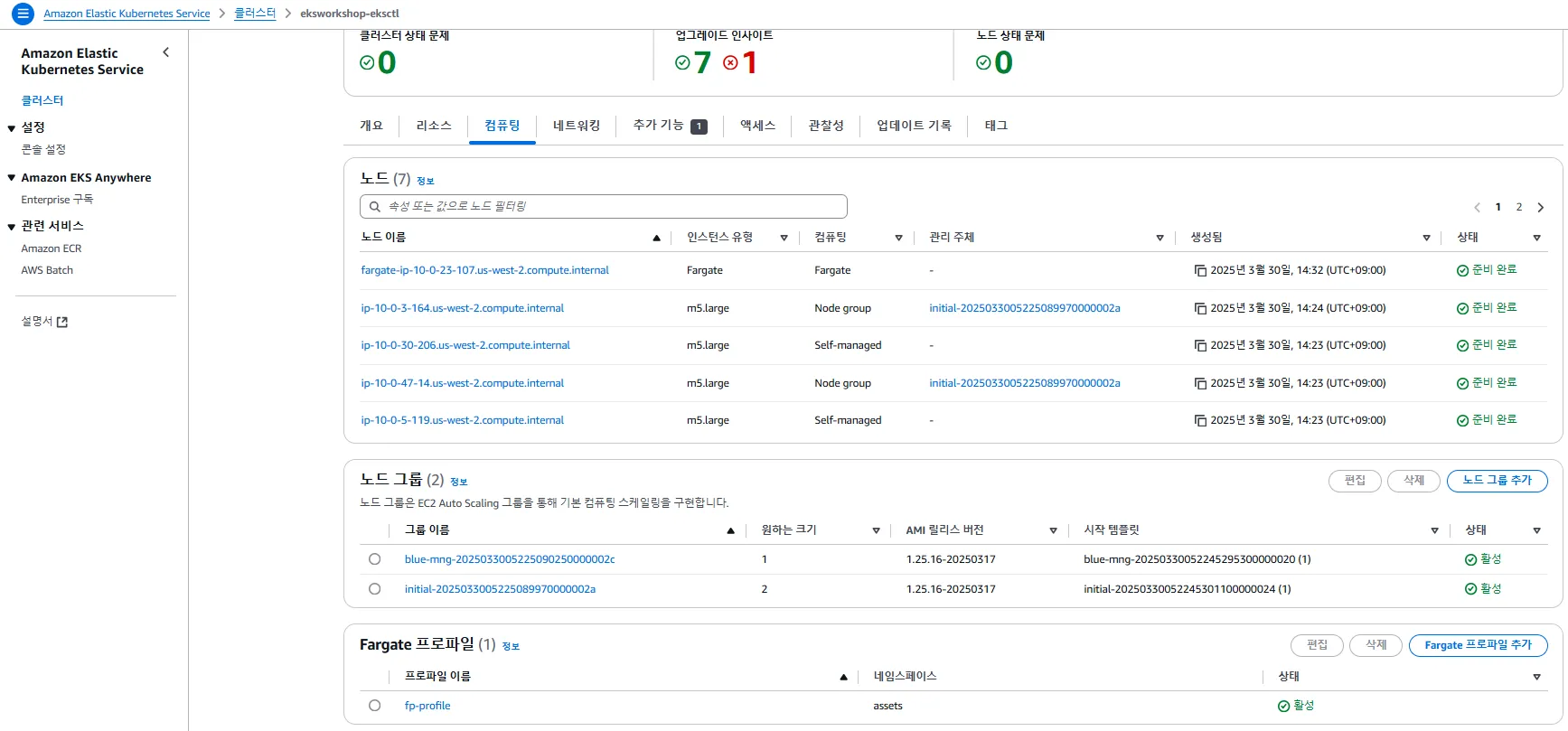The width and height of the screenshot is (1568, 731).
Task: Click the ready status icon for the fargate node
Action: 1462,270
